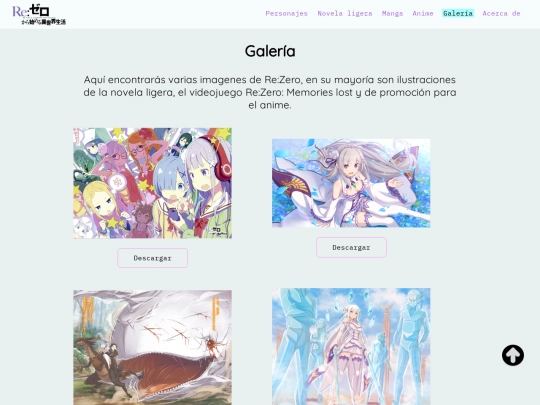This screenshot has width=540, height=405.
Task: Click Descargar under the chibi group image
Action: point(153,258)
